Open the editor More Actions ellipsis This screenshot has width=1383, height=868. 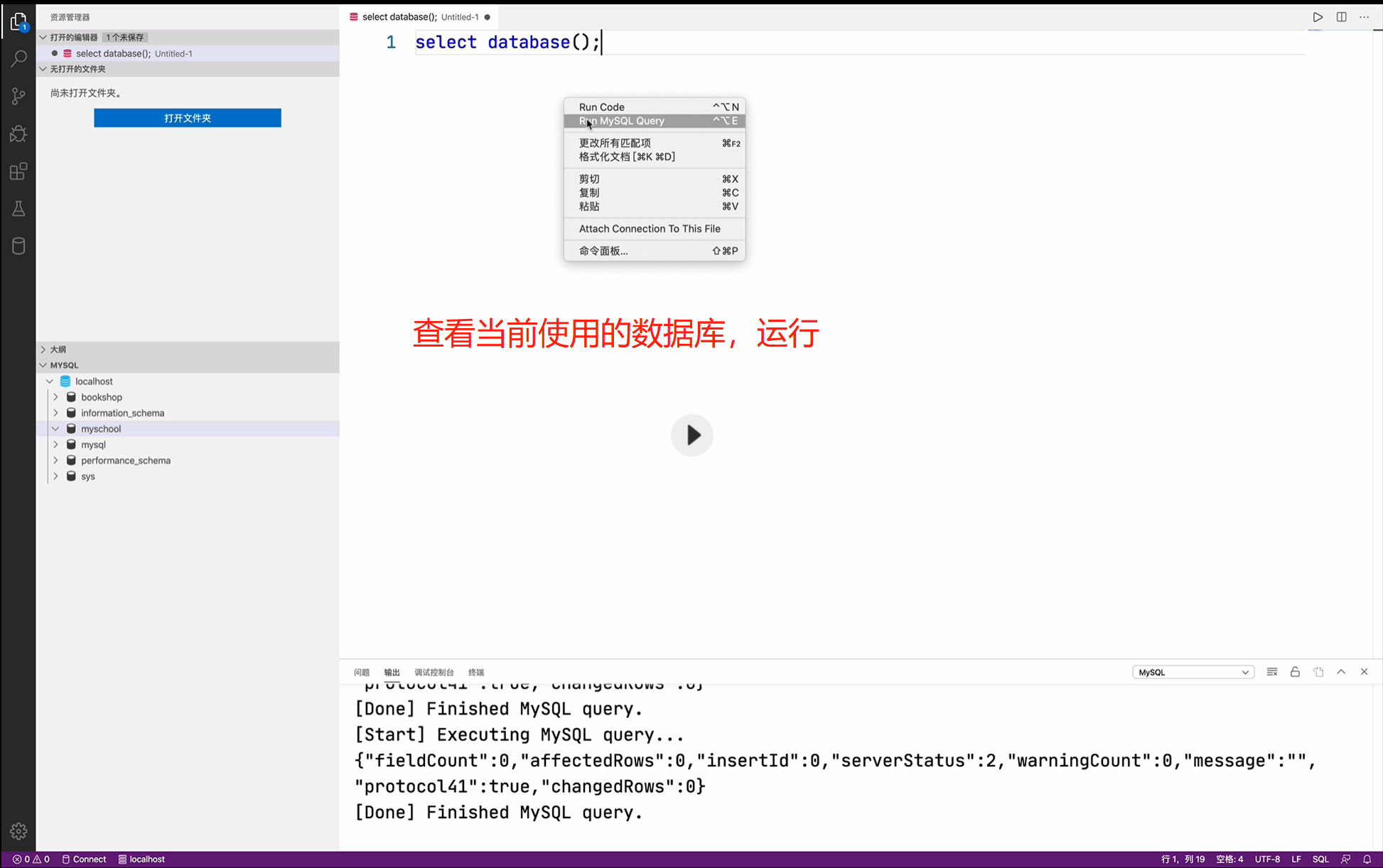point(1365,17)
